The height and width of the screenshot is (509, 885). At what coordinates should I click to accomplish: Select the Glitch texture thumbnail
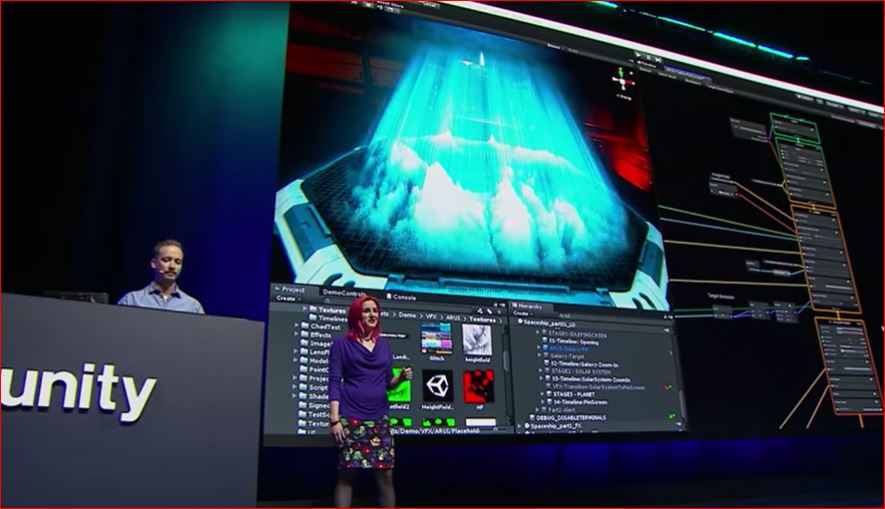(x=436, y=337)
